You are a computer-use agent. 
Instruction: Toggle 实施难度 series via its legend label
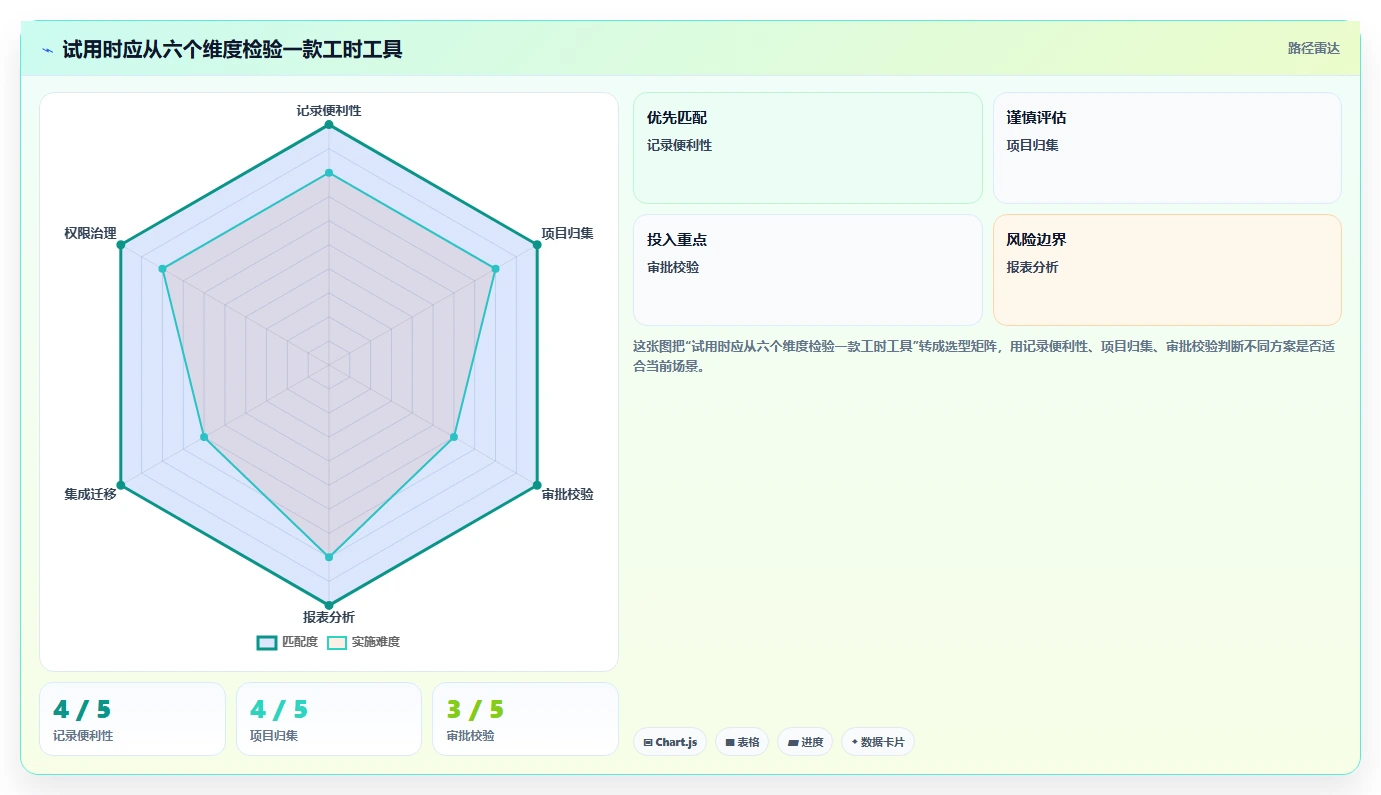coord(375,642)
